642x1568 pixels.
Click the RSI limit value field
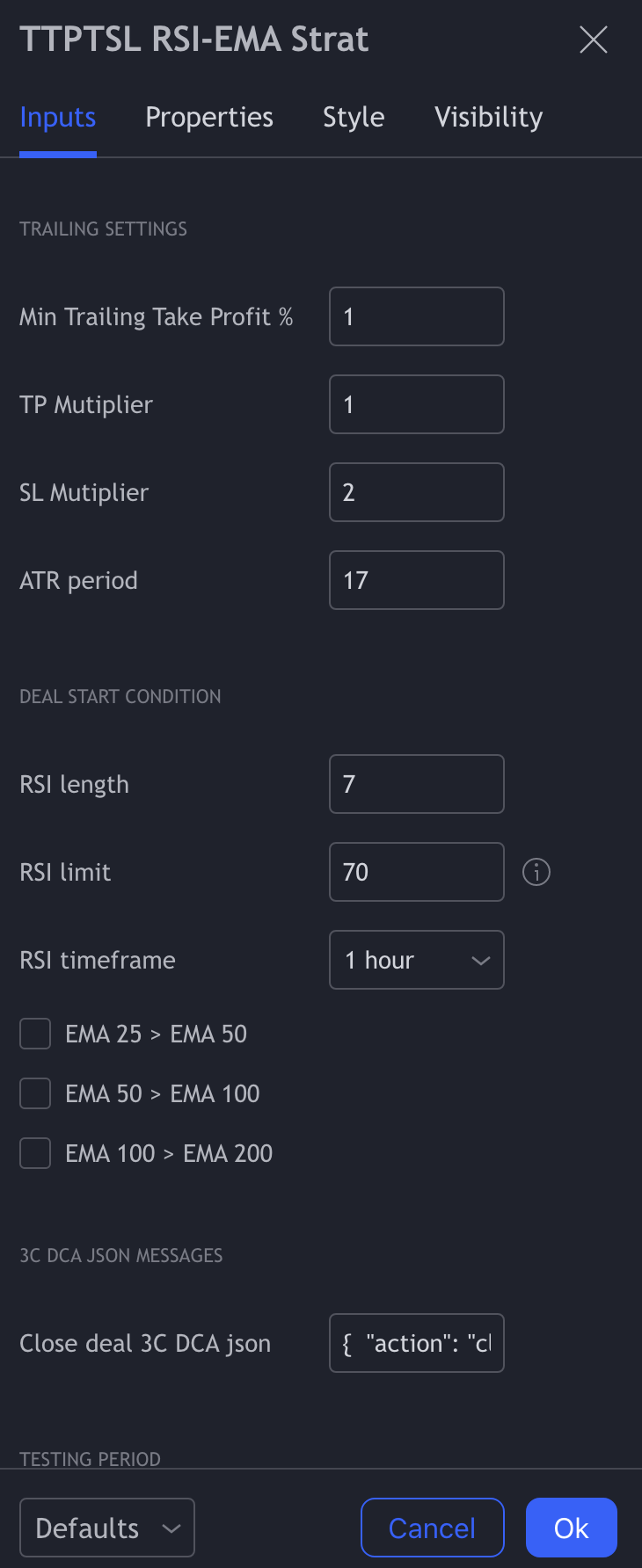click(416, 872)
